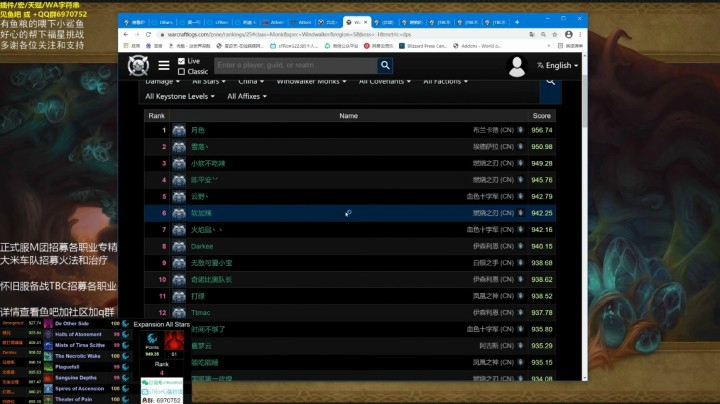Reload the page with the refresh icon
Image resolution: width=720 pixels, height=404 pixels.
(148, 34)
